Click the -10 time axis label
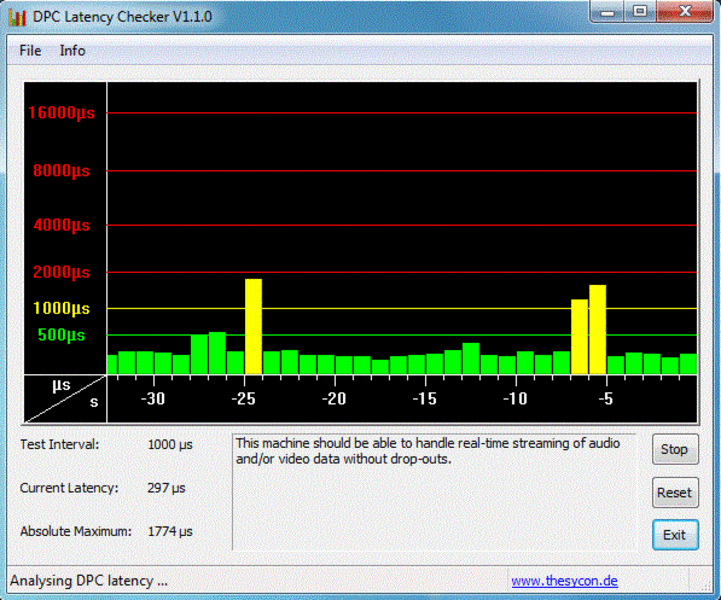Image resolution: width=721 pixels, height=600 pixels. click(515, 398)
